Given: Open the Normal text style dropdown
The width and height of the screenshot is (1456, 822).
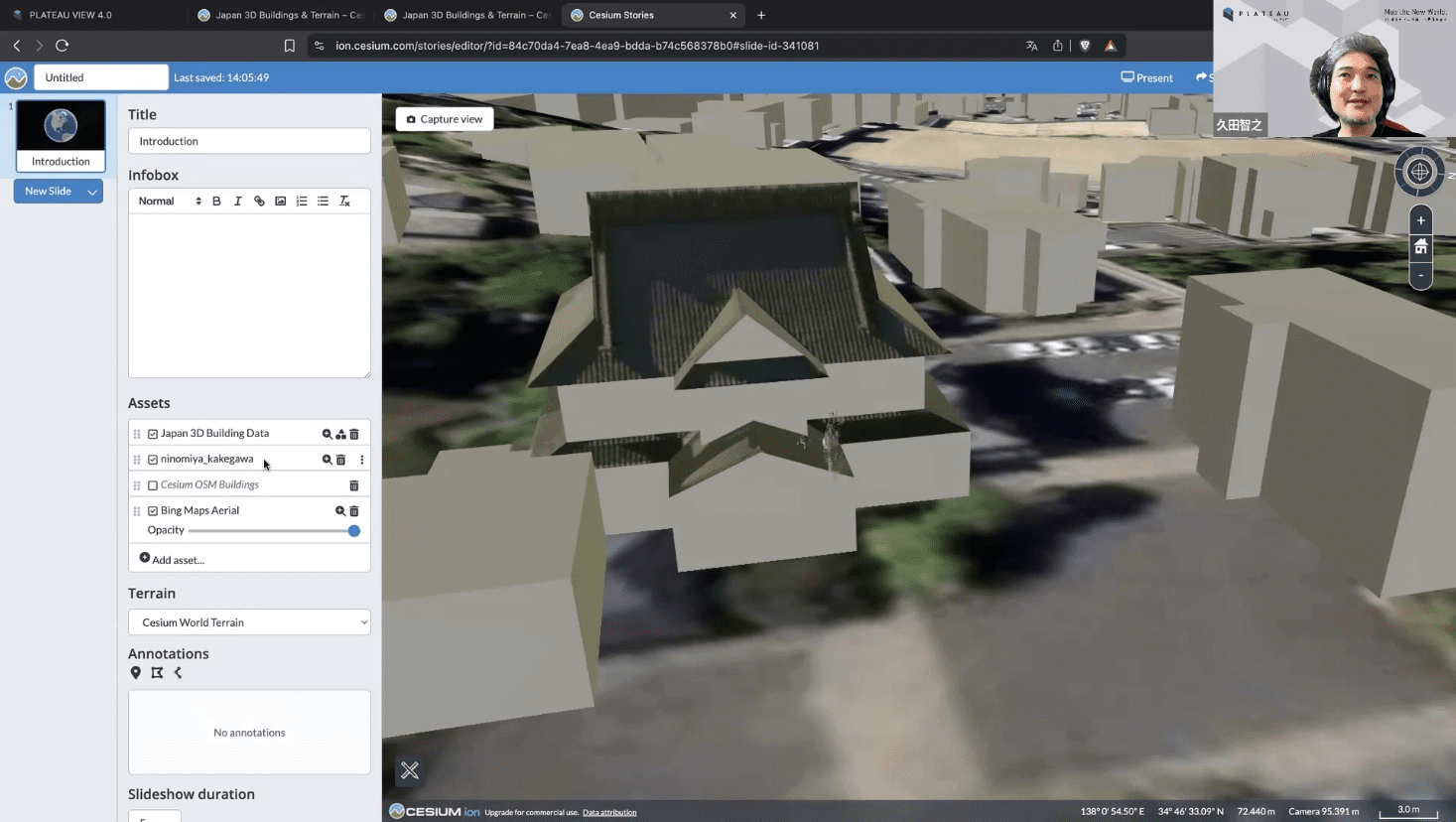Looking at the screenshot, I should pyautogui.click(x=169, y=202).
